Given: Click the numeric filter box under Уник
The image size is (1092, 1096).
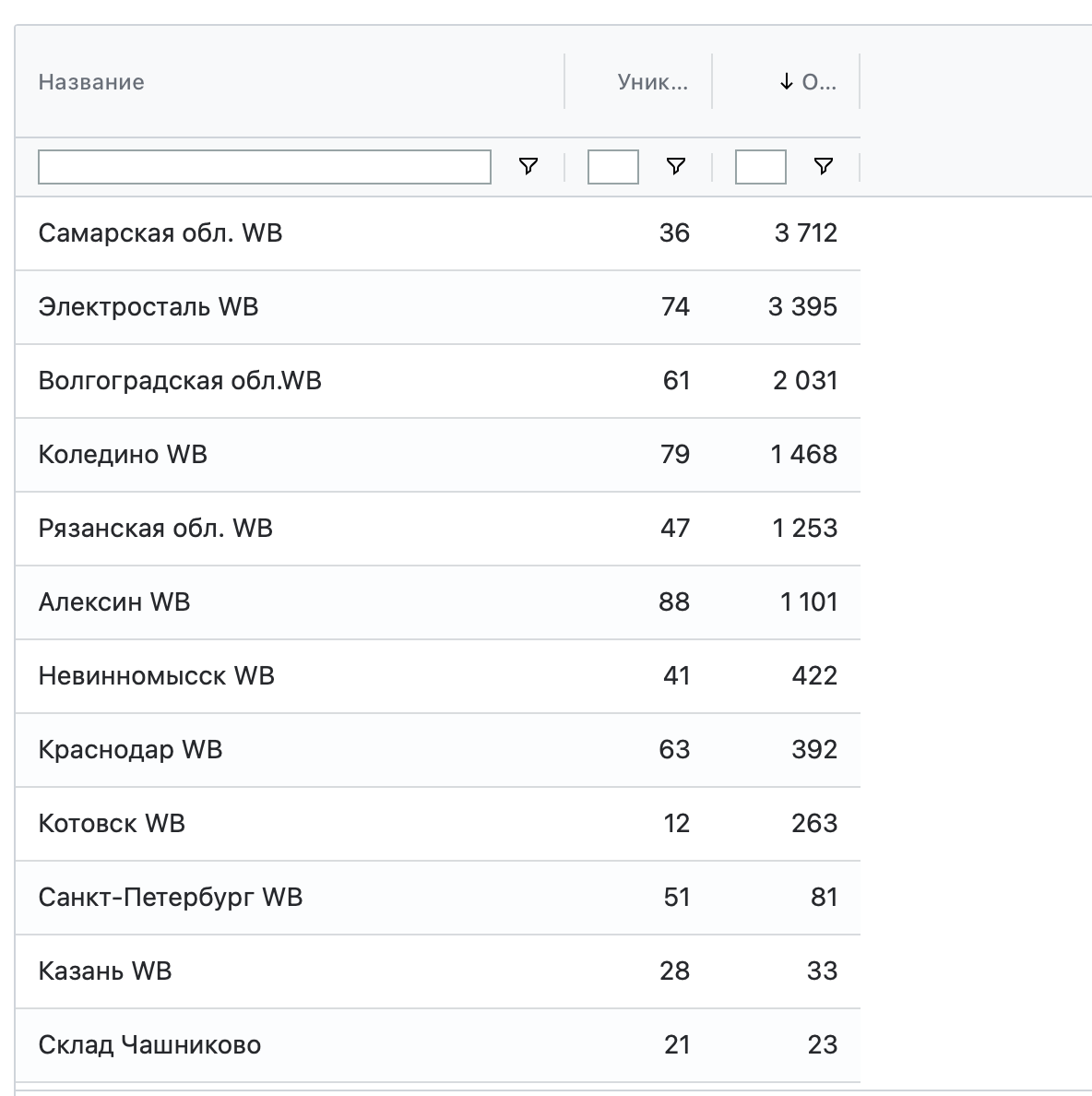Looking at the screenshot, I should pos(611,167).
